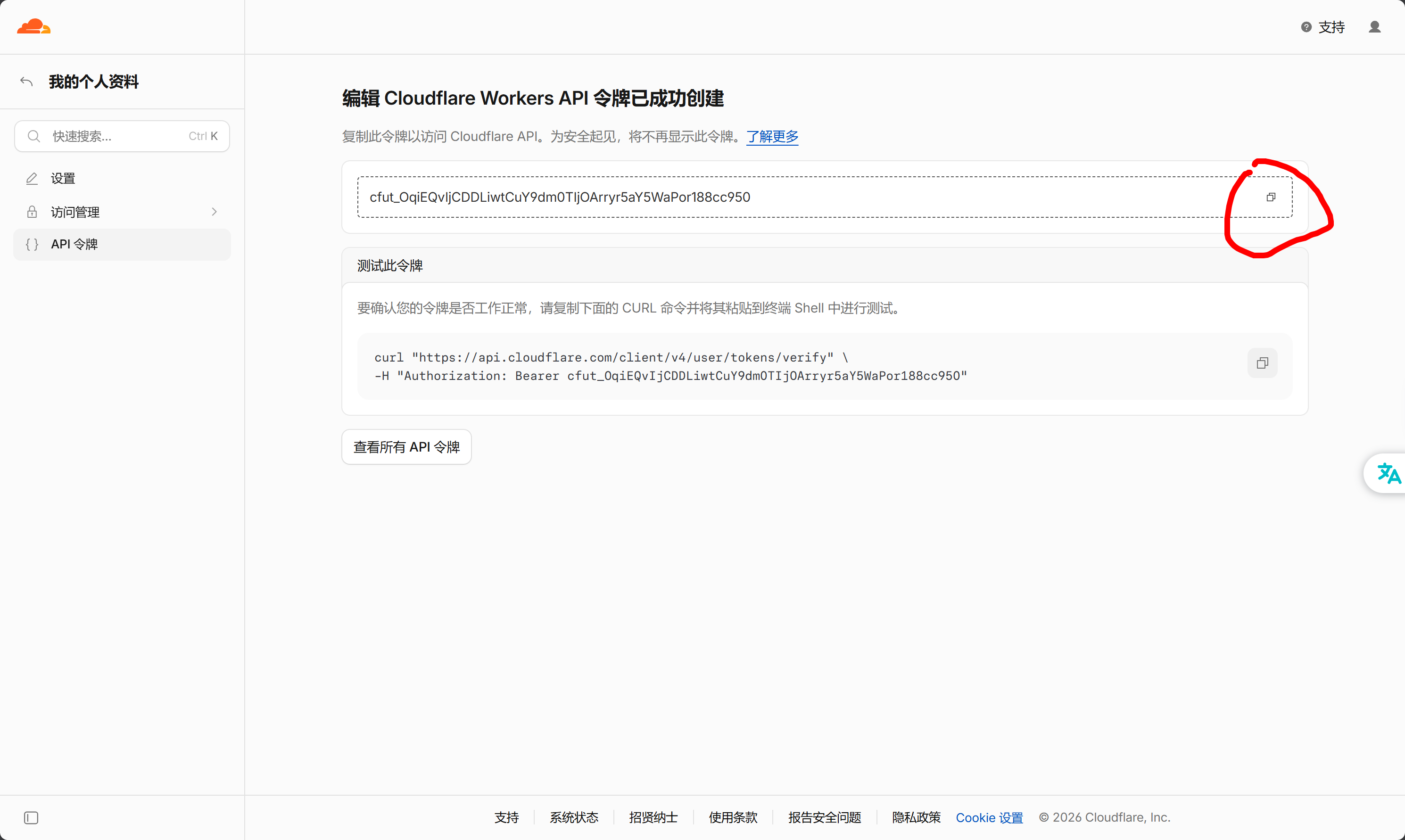Go back using the arrow beside 我的个人资料
Viewport: 1405px width, 840px height.
click(x=26, y=82)
